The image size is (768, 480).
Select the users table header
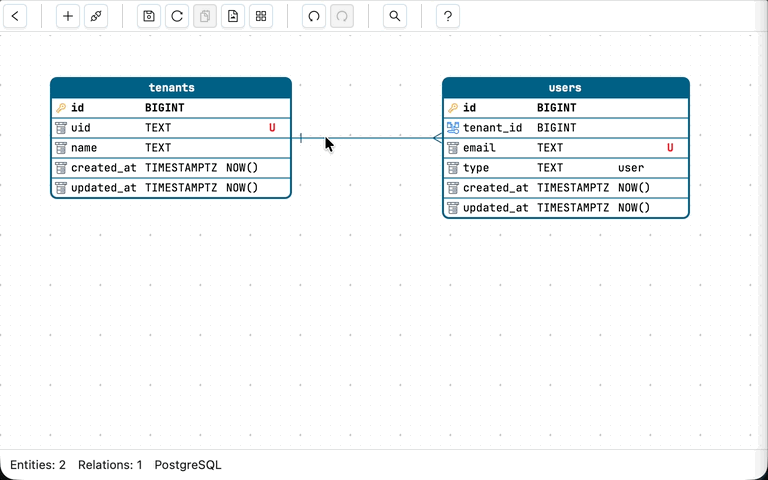(x=565, y=88)
